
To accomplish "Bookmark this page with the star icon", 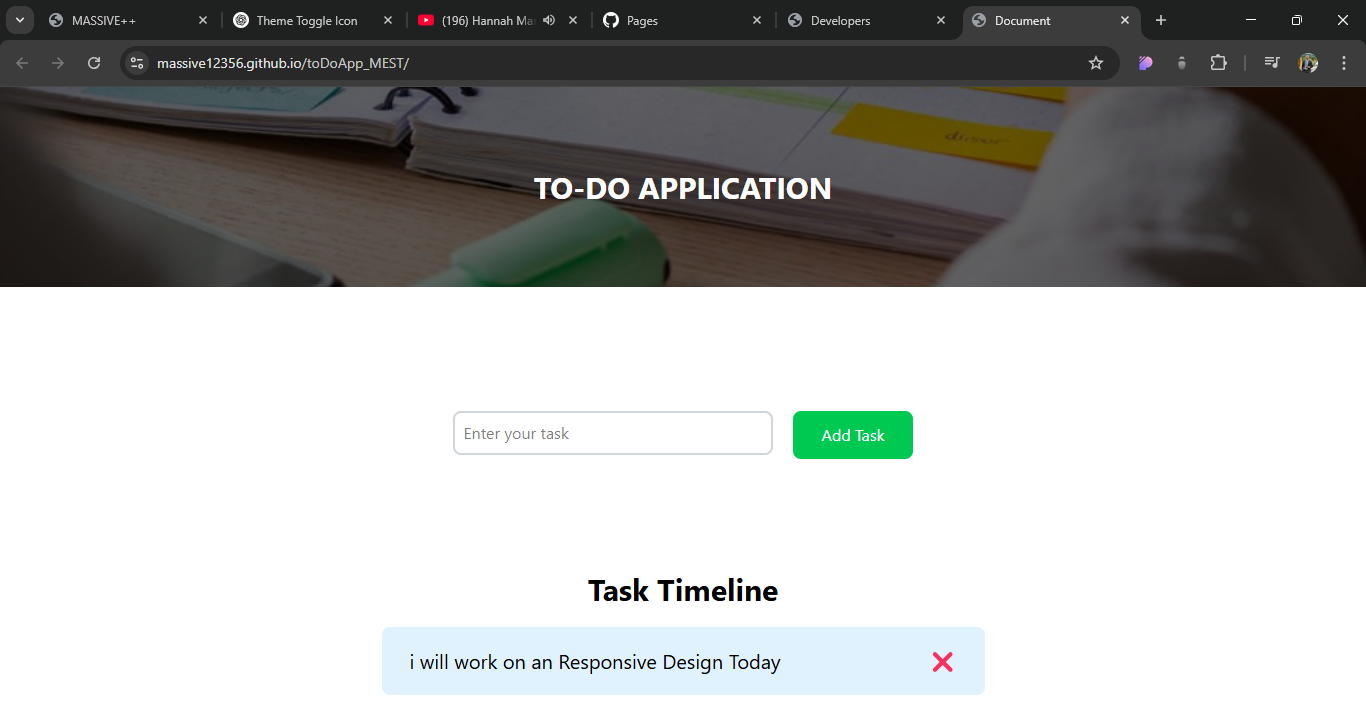I will 1096,63.
